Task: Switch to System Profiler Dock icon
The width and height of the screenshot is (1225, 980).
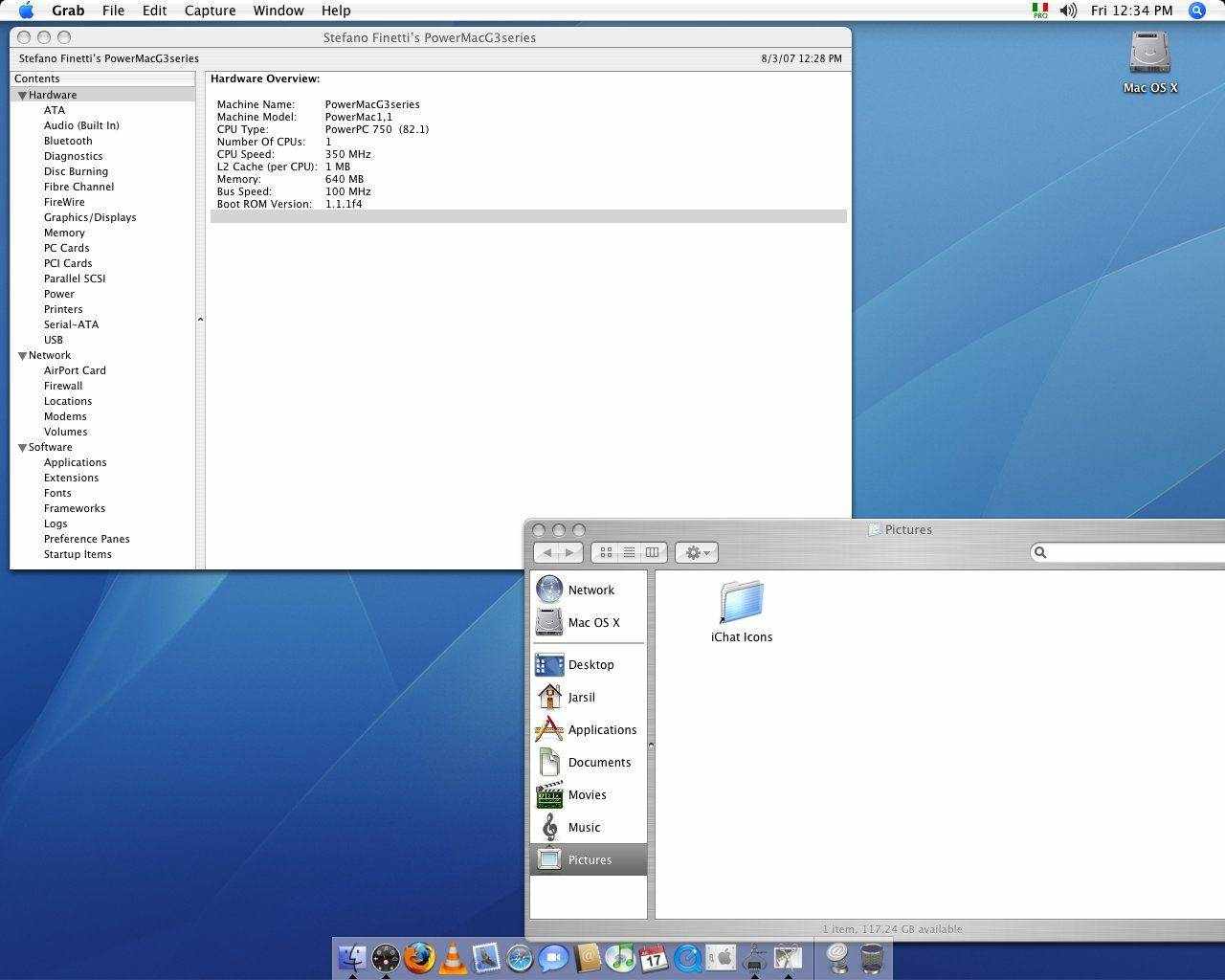Action: click(754, 957)
